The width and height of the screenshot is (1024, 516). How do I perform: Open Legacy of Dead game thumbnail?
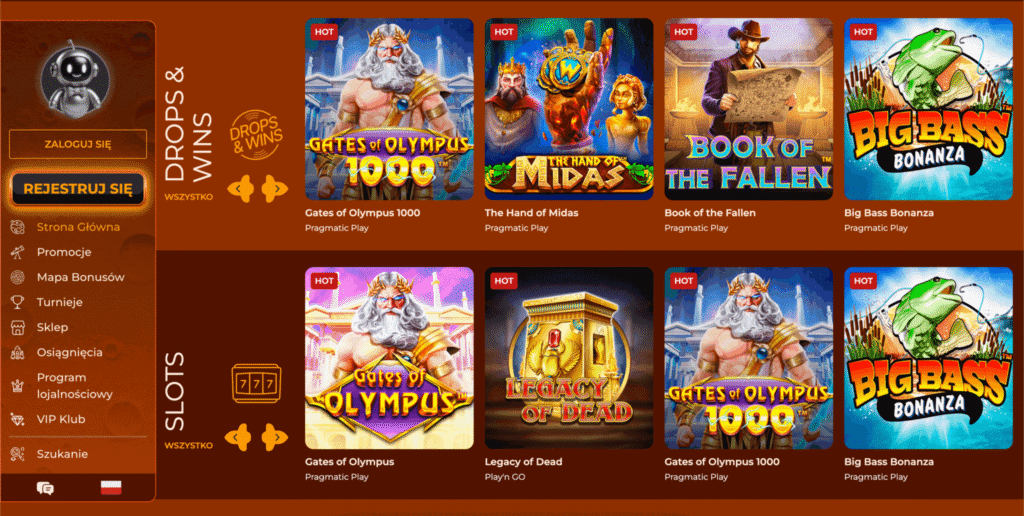[569, 358]
